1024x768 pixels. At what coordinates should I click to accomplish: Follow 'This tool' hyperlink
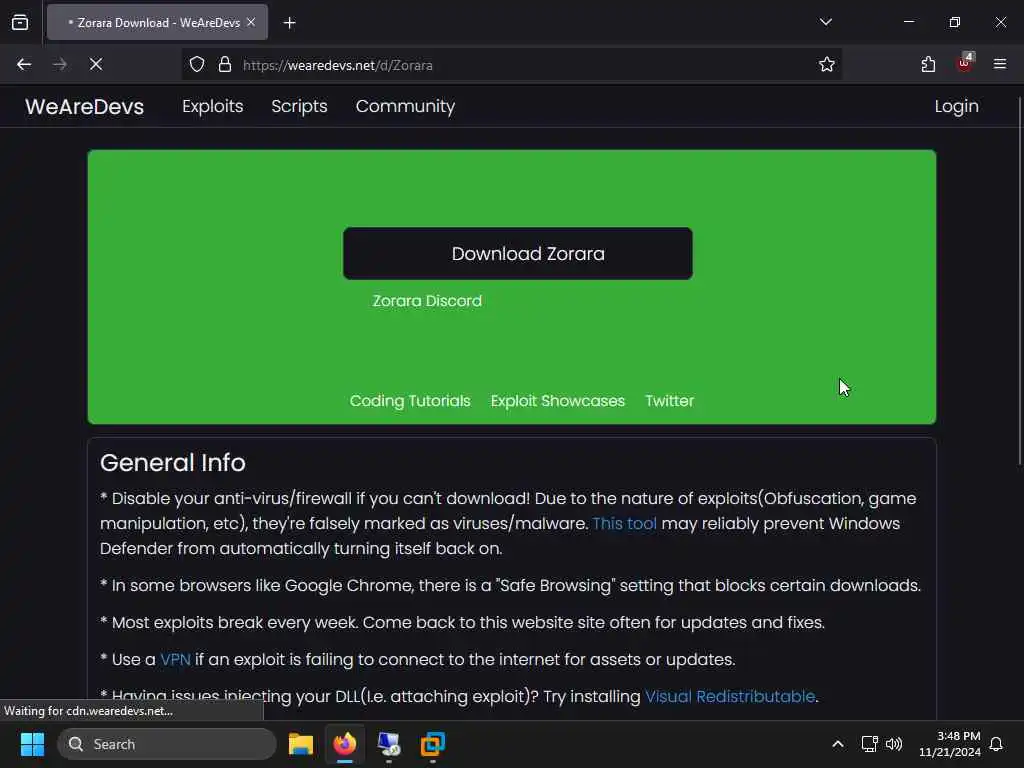click(624, 524)
